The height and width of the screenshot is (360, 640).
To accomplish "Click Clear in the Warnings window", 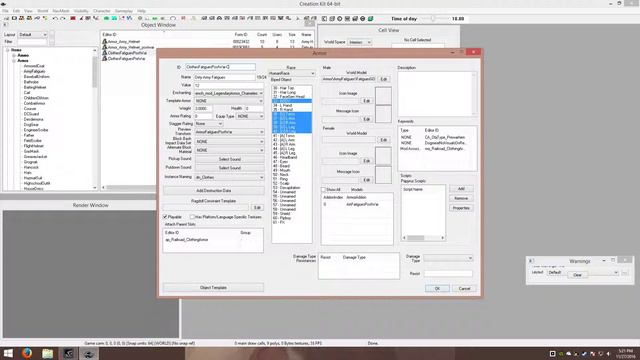I will click(577, 275).
